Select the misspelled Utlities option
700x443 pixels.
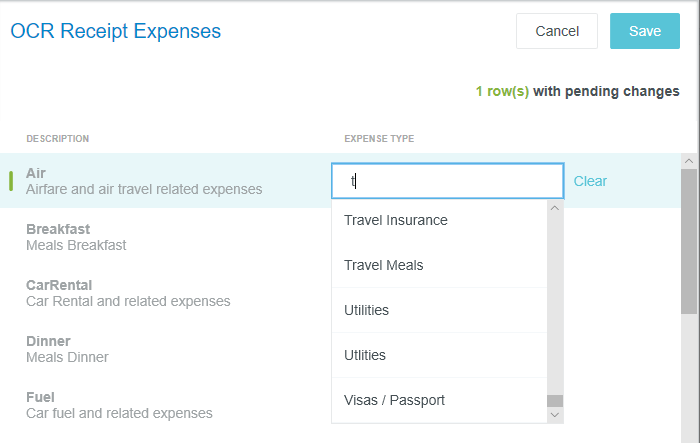coord(365,355)
